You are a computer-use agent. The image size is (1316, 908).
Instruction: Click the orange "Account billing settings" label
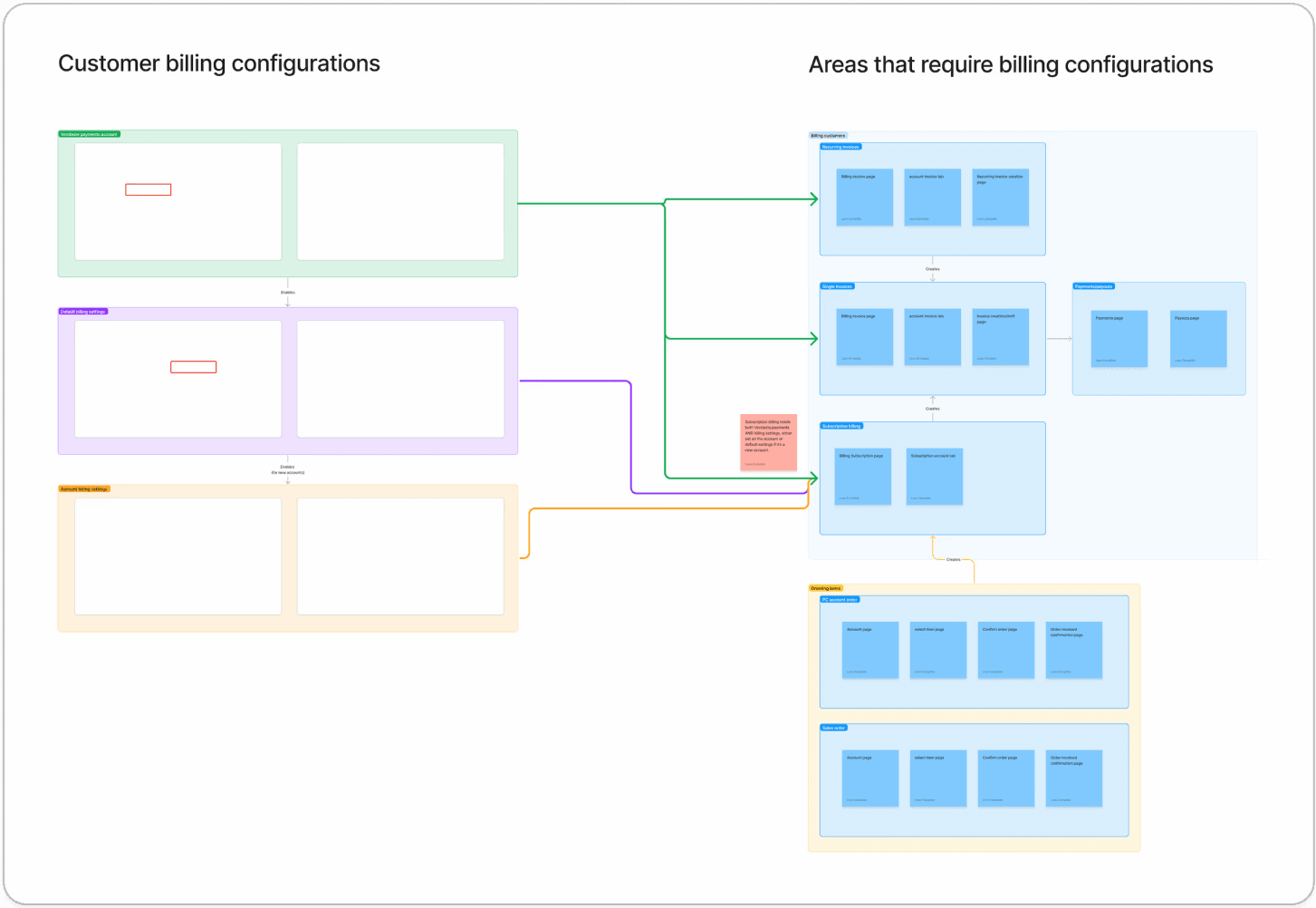pos(84,489)
